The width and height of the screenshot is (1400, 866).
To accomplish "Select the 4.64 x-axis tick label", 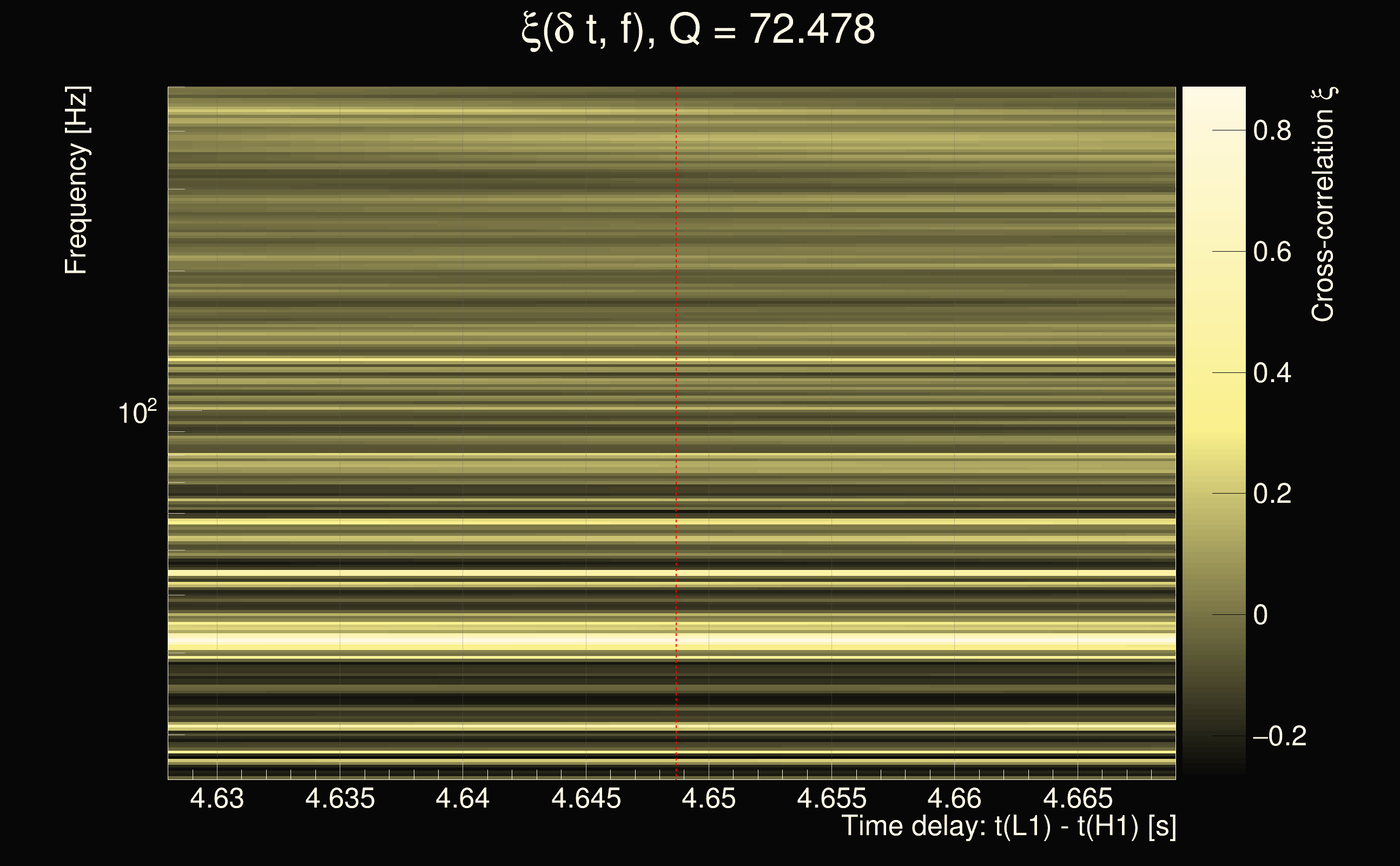I will [463, 798].
